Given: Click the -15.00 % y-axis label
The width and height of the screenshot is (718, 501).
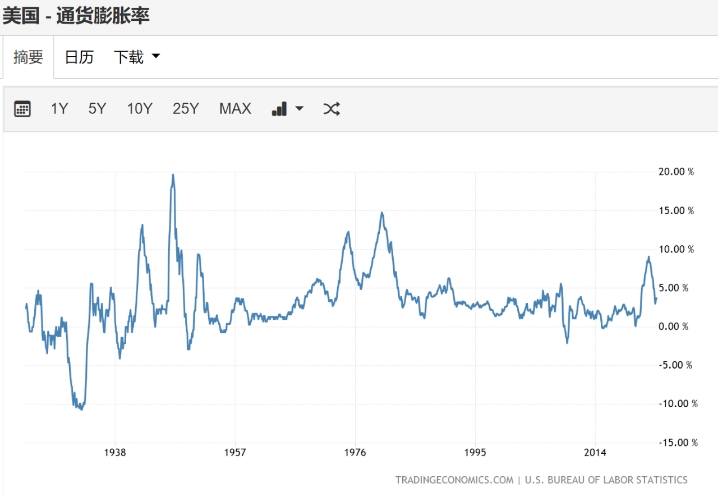Looking at the screenshot, I should pyautogui.click(x=678, y=442).
